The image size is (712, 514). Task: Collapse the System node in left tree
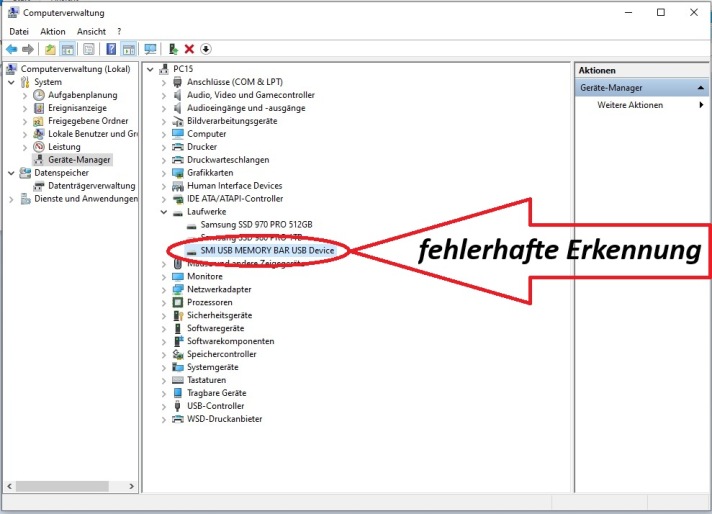[11, 82]
